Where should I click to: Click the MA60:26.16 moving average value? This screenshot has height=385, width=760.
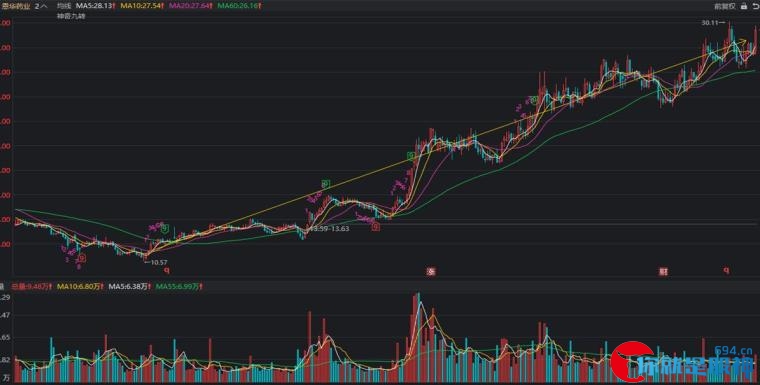239,6
